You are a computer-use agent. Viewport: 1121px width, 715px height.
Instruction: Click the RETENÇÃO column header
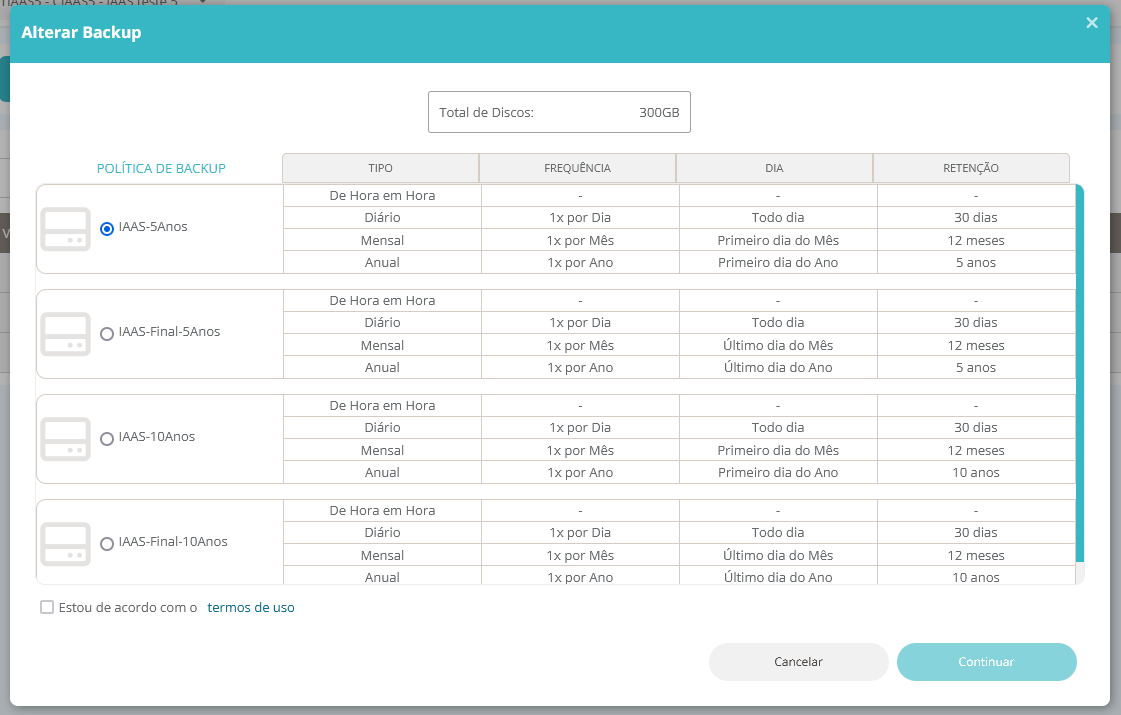tap(971, 168)
